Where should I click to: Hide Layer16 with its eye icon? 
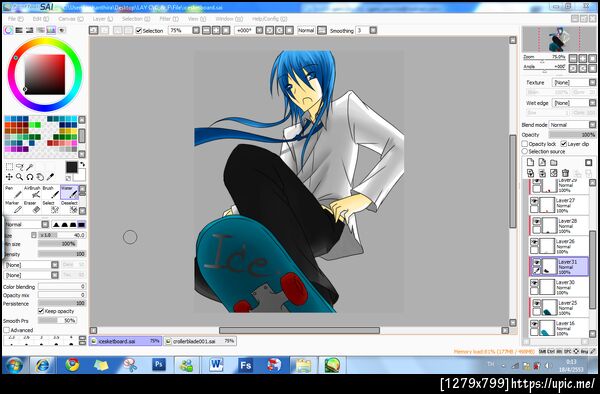coord(534,324)
